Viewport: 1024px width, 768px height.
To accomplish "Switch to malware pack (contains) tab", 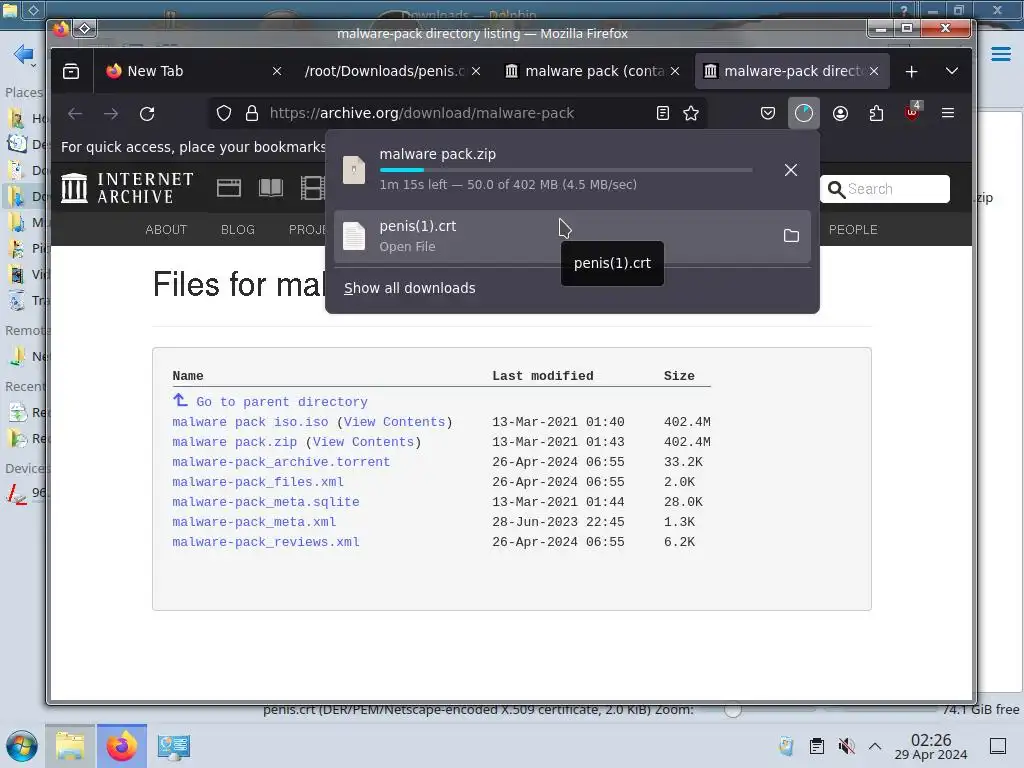I will (x=593, y=71).
